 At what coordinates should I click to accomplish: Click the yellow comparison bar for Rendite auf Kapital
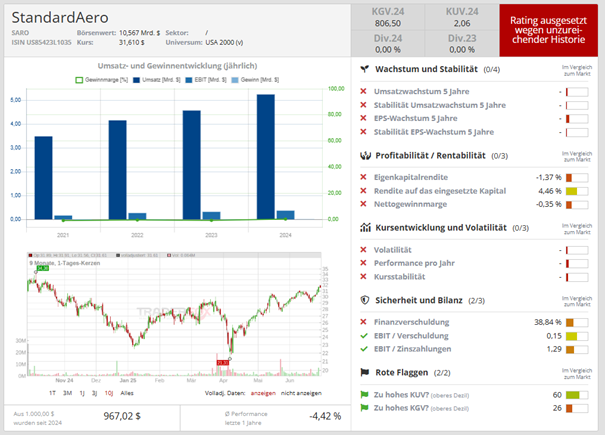(x=577, y=191)
